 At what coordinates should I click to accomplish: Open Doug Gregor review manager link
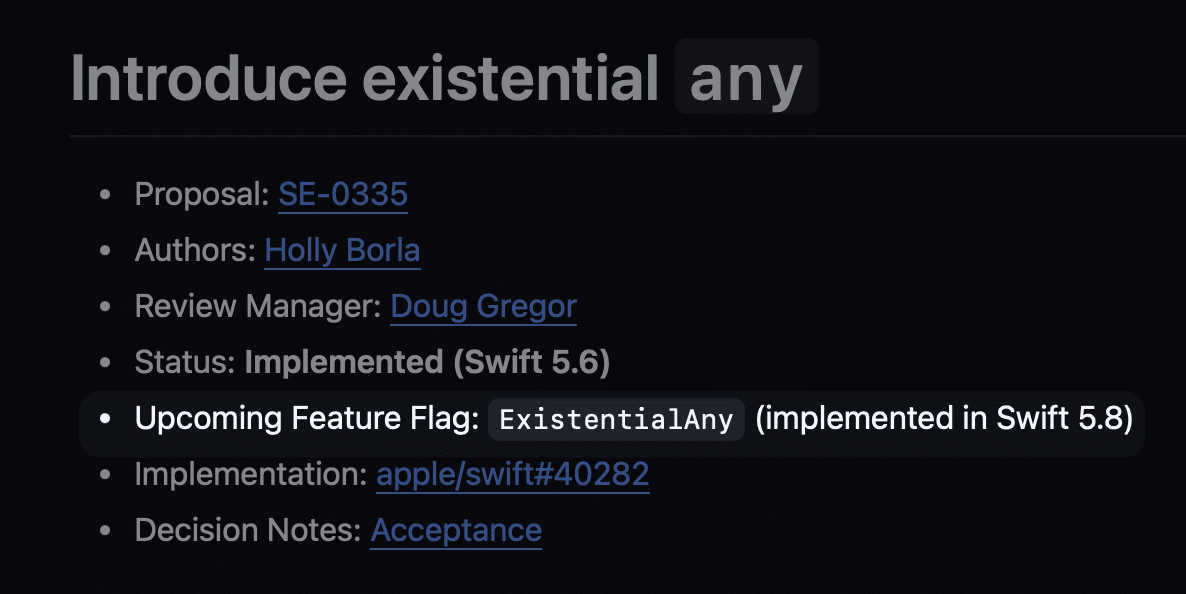tap(483, 306)
